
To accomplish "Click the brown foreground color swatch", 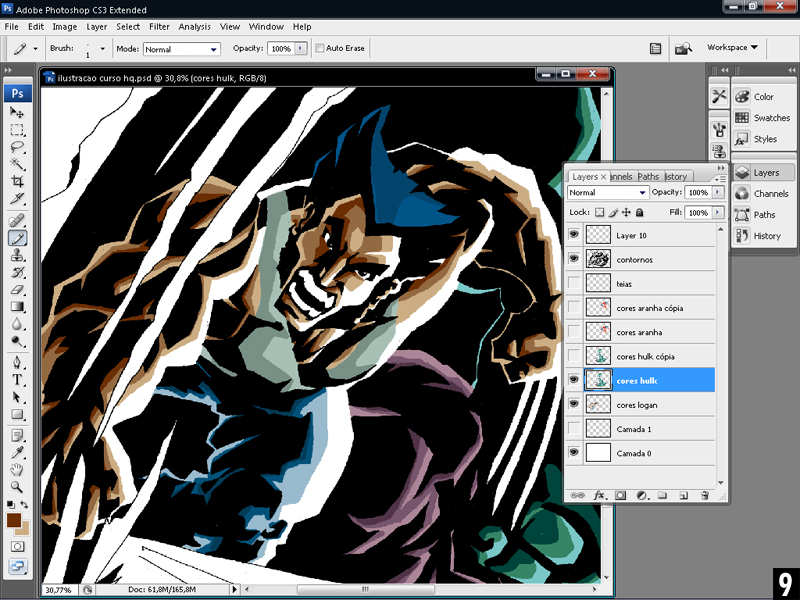I will coord(14,520).
